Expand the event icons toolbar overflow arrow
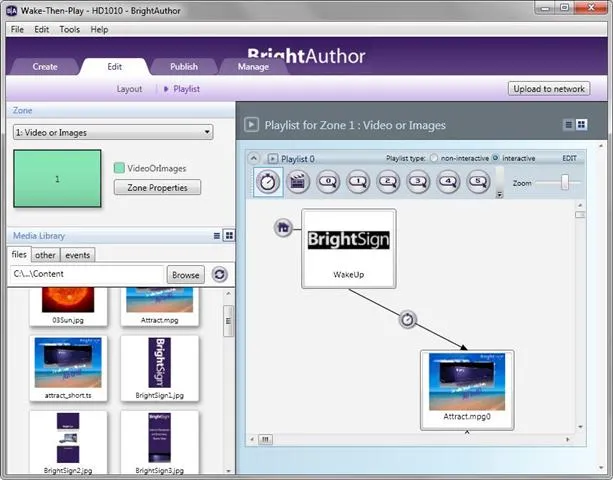Screen dimensions: 613x480 pyautogui.click(x=499, y=195)
